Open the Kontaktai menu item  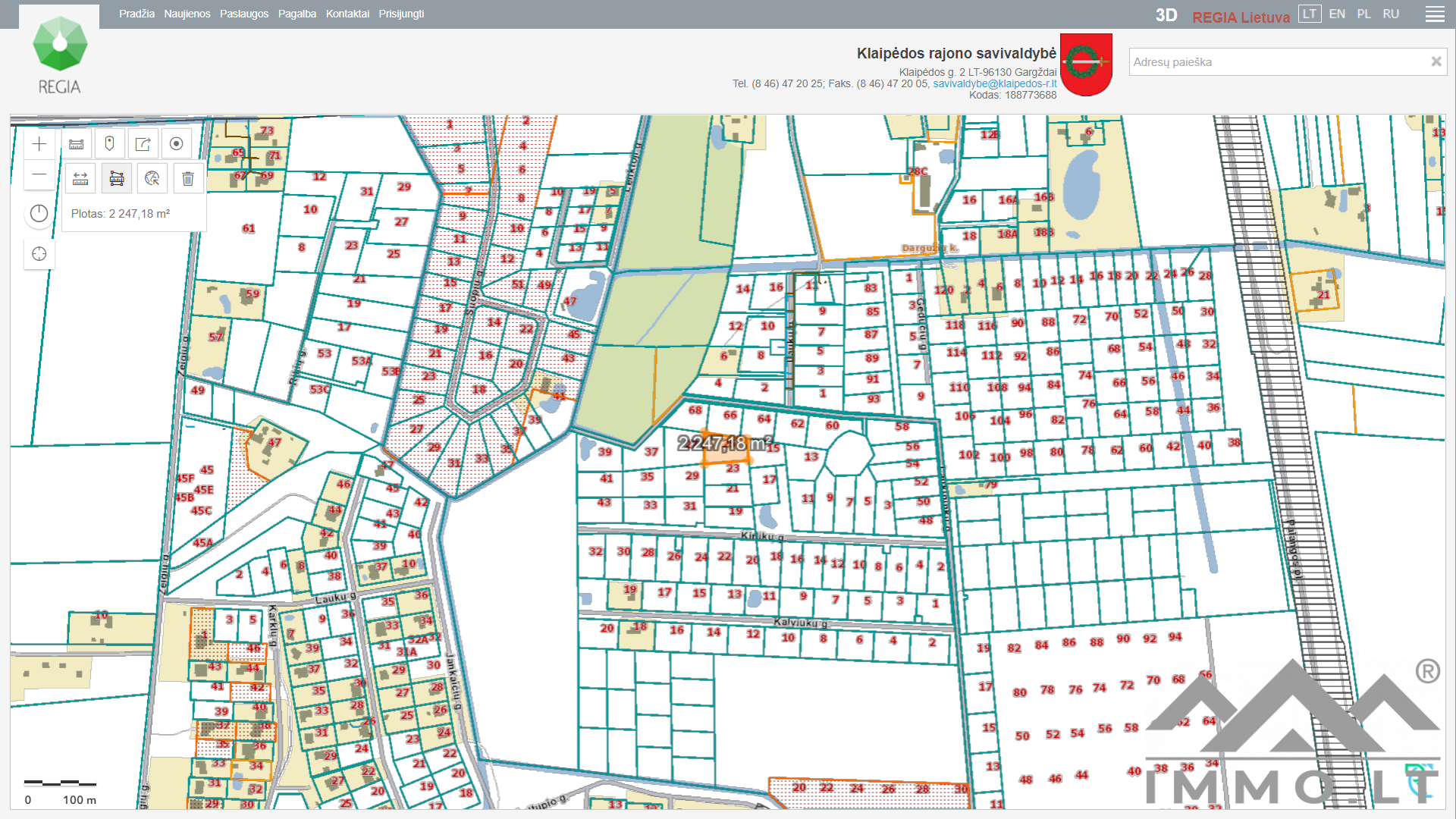(347, 14)
